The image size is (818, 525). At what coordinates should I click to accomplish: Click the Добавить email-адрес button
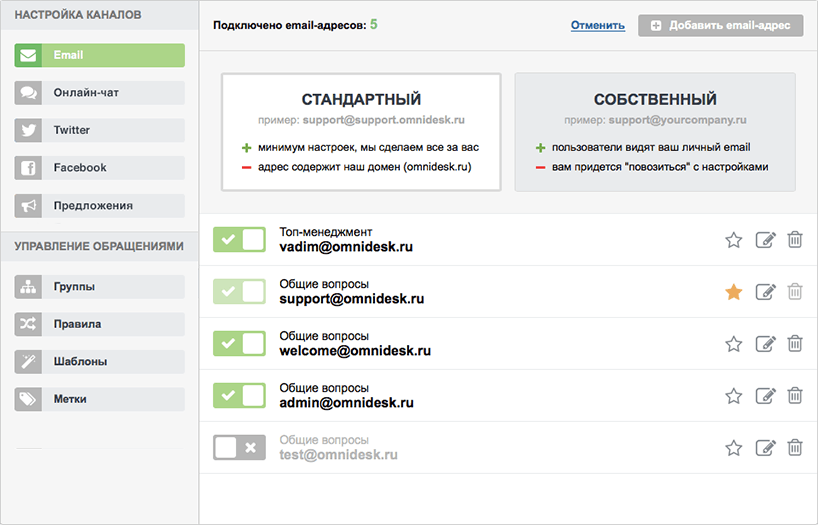[x=720, y=25]
